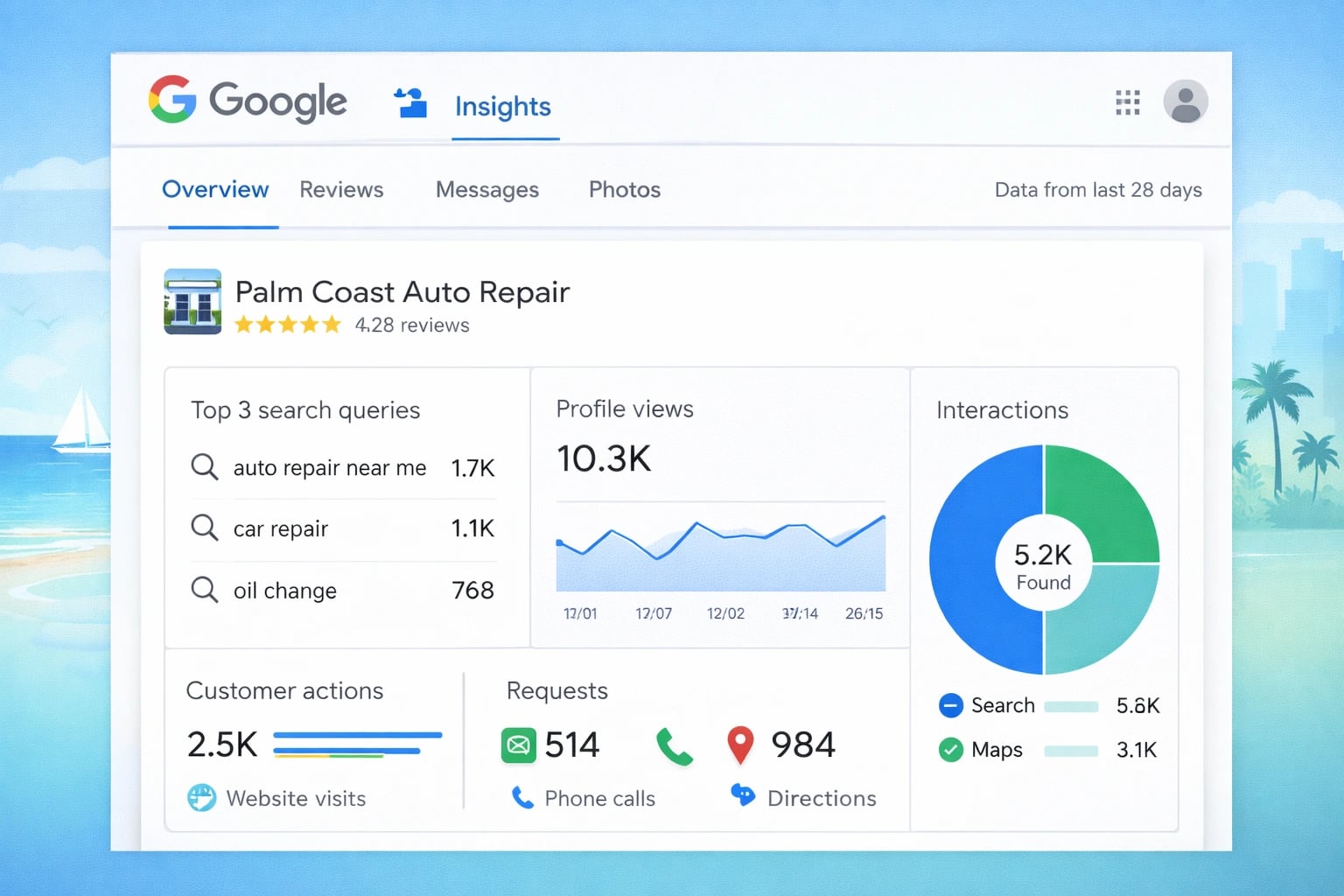The height and width of the screenshot is (896, 1344).
Task: Open the account profile avatar
Action: click(x=1186, y=102)
